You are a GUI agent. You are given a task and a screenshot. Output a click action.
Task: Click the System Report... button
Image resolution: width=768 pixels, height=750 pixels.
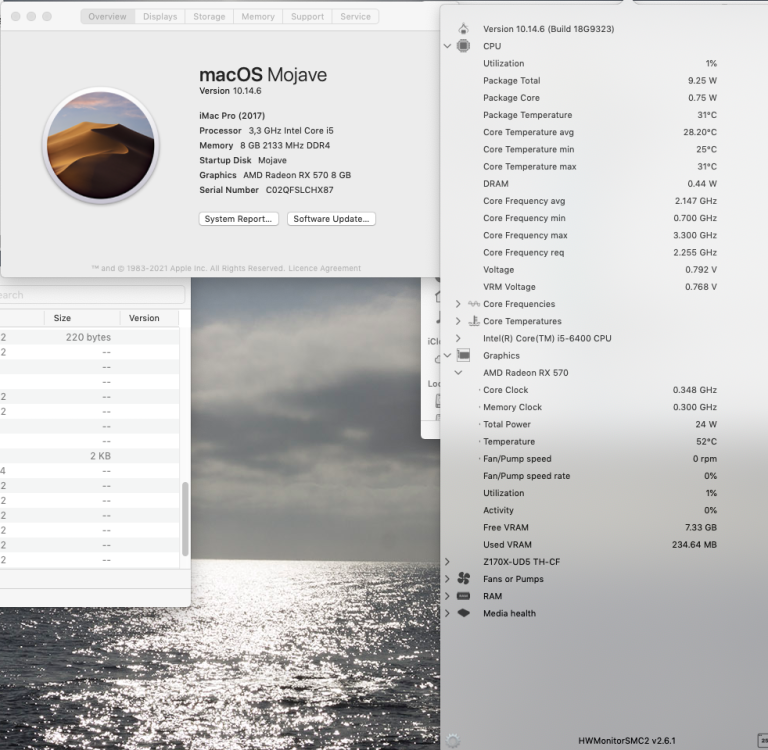239,218
